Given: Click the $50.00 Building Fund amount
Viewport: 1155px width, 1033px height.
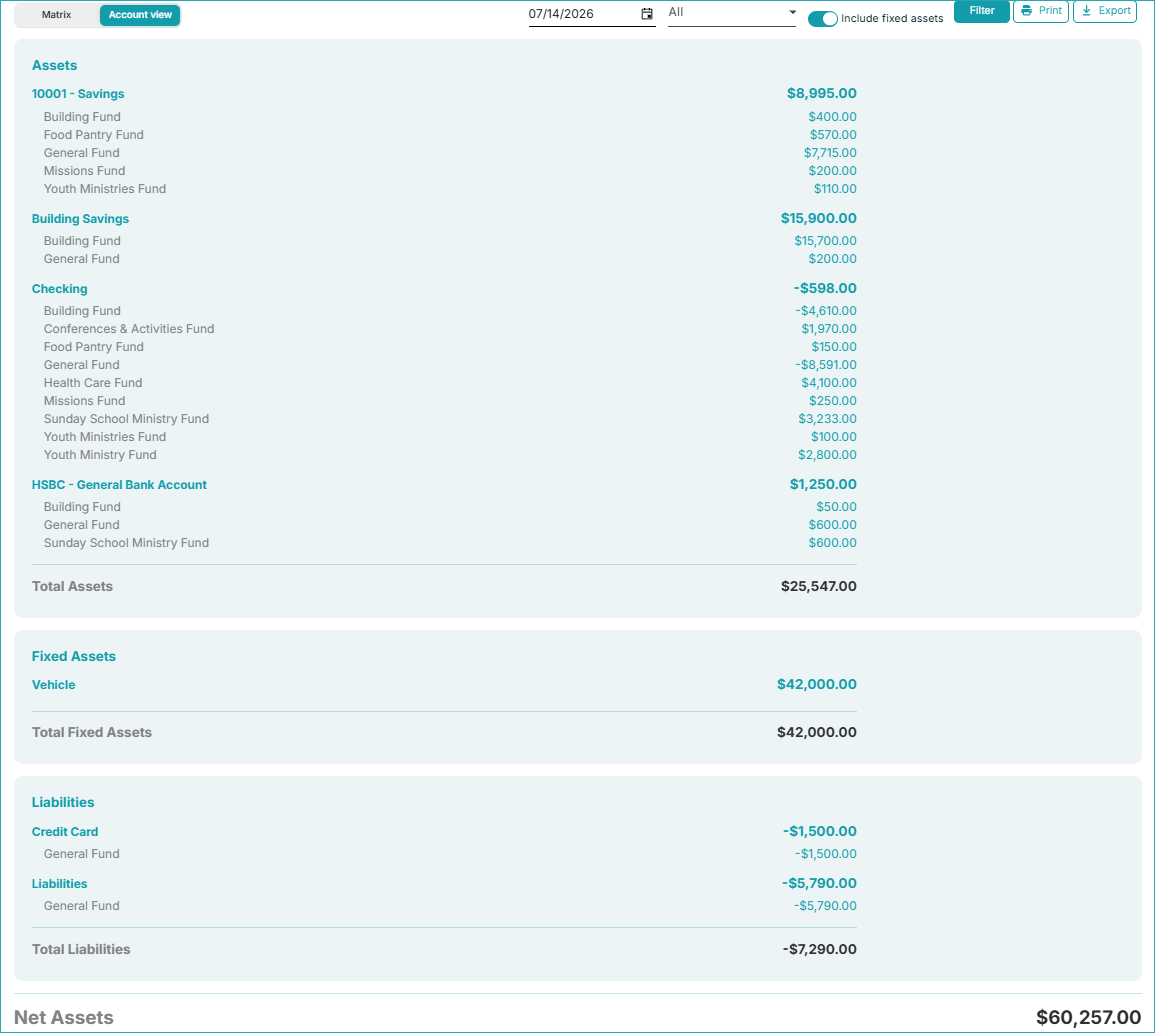Looking at the screenshot, I should point(836,507).
